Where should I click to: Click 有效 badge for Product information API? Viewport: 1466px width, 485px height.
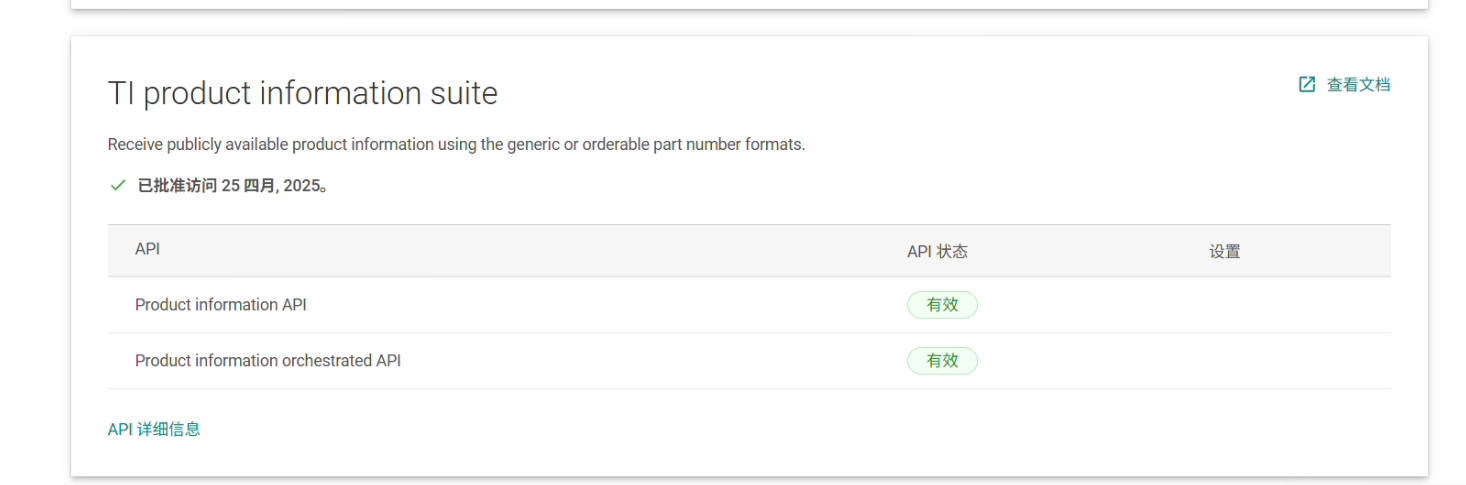tap(942, 305)
